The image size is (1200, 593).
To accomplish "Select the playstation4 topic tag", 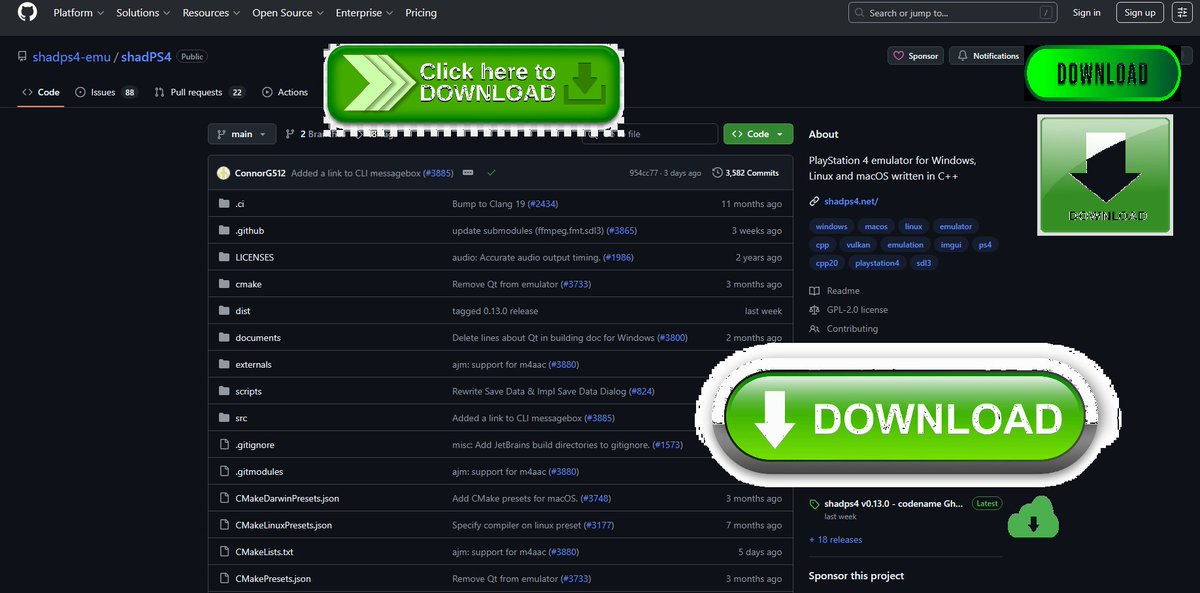I will click(877, 263).
